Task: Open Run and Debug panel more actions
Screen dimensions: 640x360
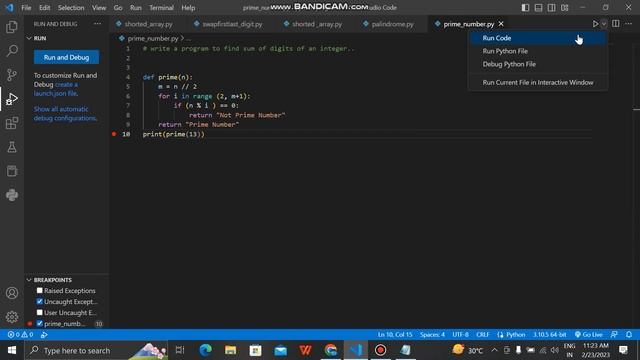Action: pos(98,24)
